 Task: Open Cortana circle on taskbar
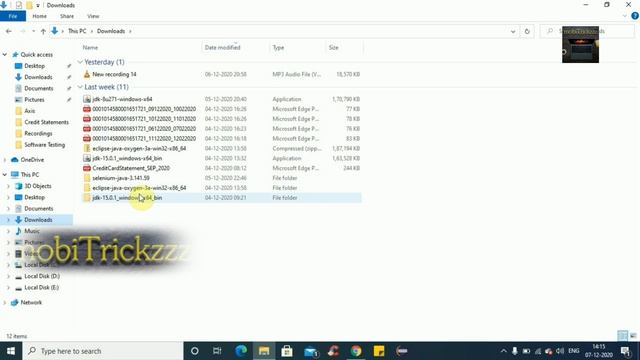pyautogui.click(x=195, y=351)
